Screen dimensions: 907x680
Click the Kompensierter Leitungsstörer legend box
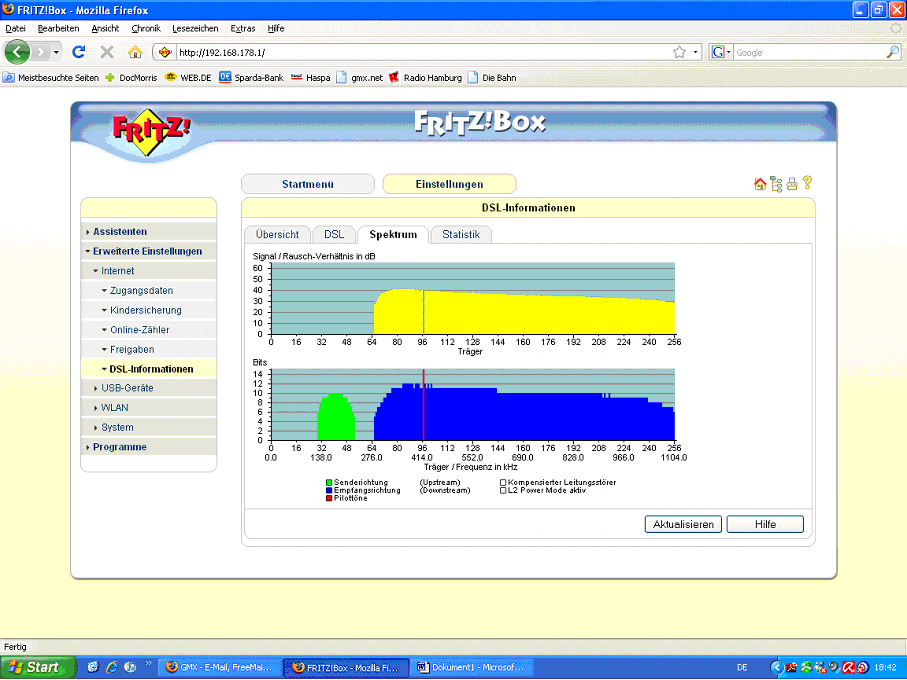[x=503, y=481]
